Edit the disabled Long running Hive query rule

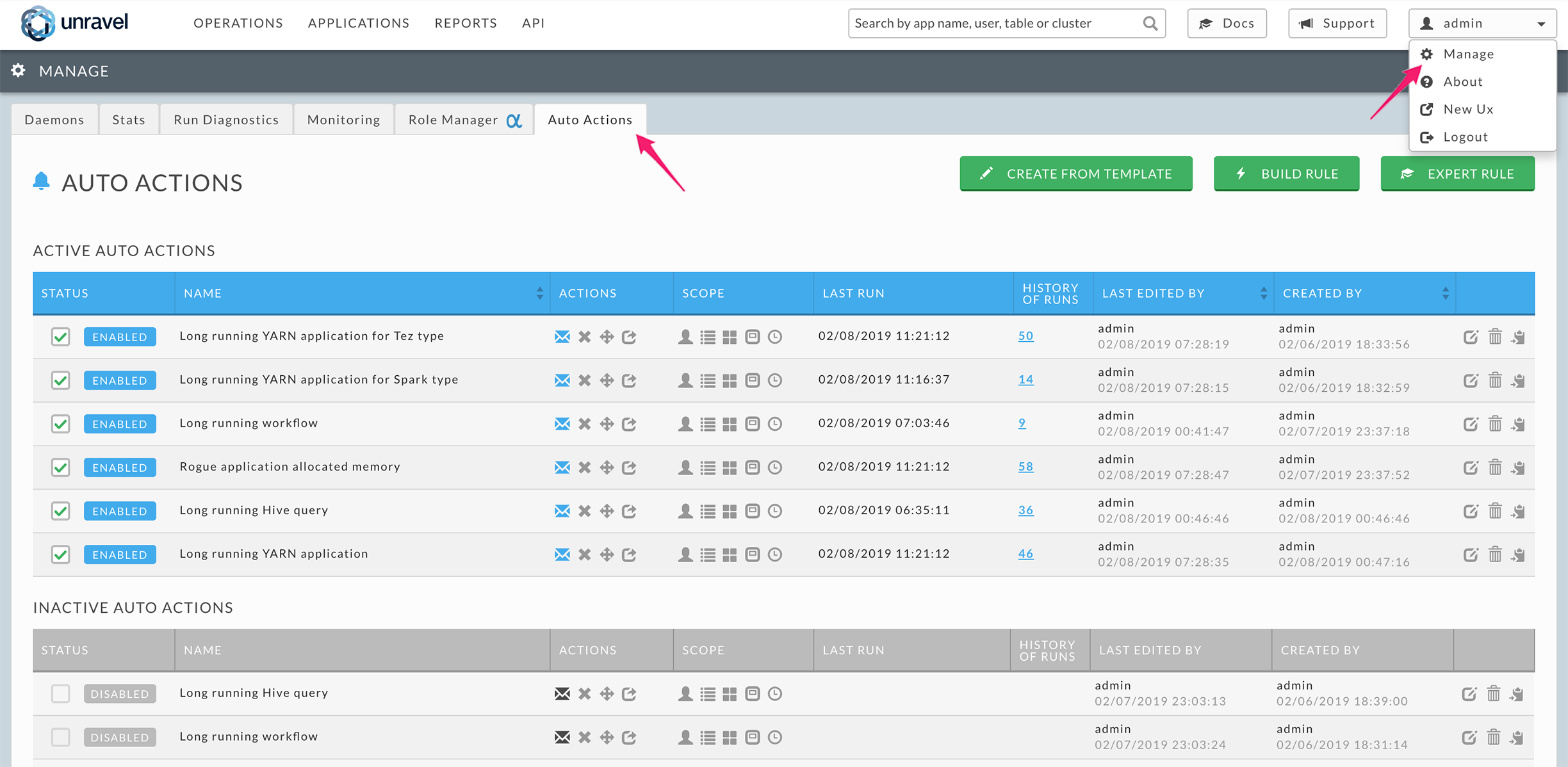(x=1469, y=693)
